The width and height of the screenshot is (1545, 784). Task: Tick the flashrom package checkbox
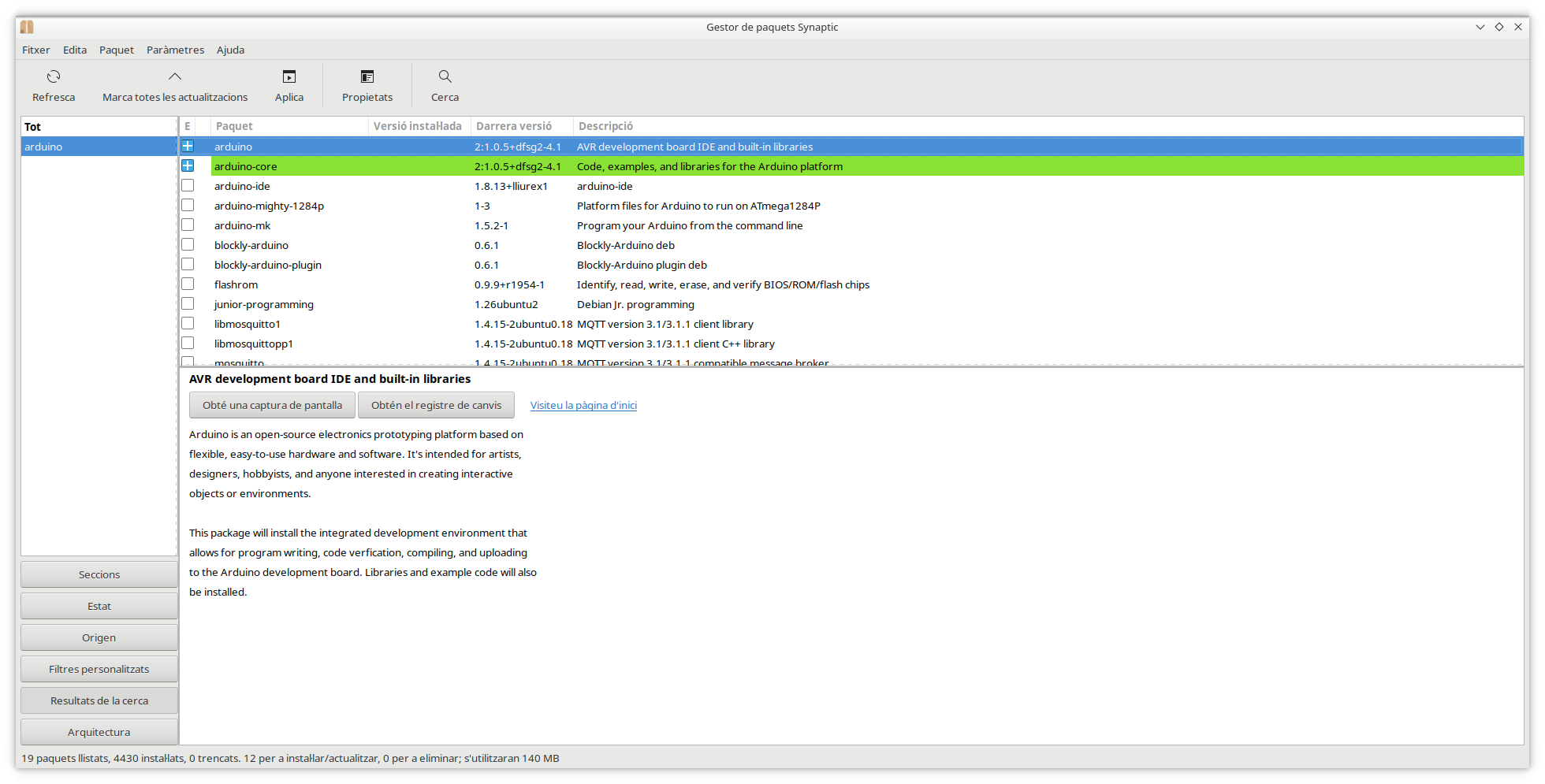point(188,284)
